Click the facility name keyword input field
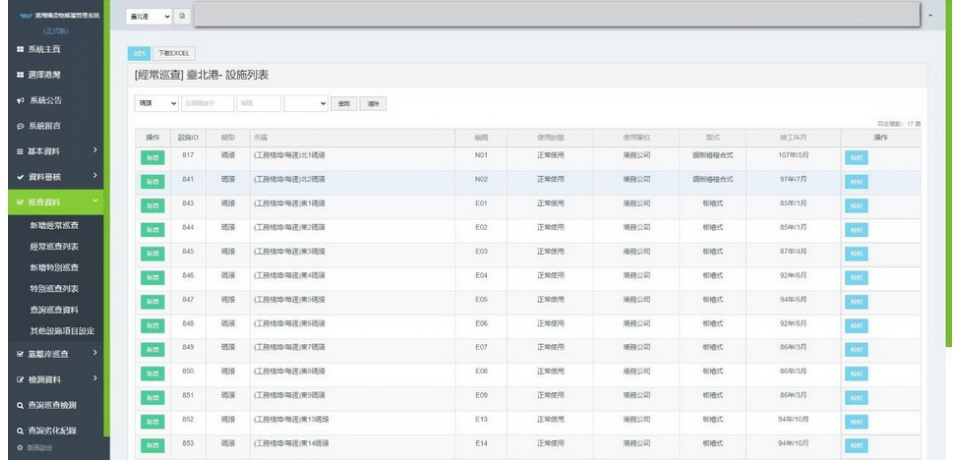Screen dimensions: 960x460 (x=208, y=103)
